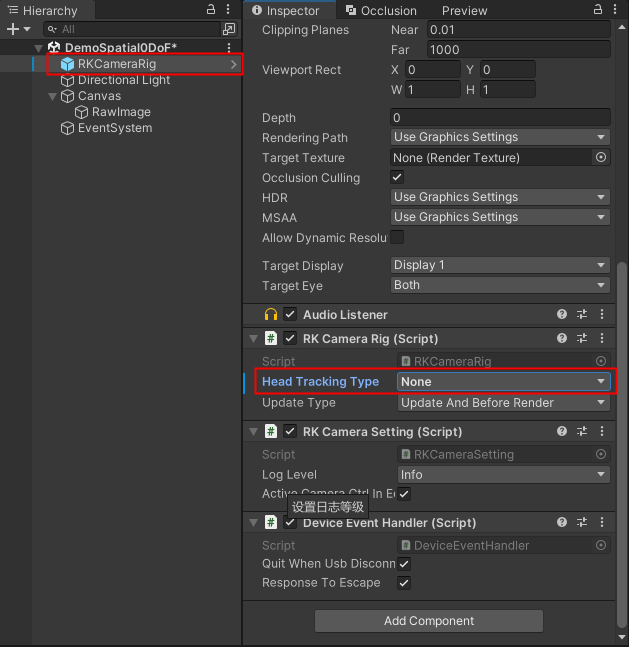Open RK Camera Setting help reference
Image resolution: width=629 pixels, height=647 pixels.
pos(562,431)
